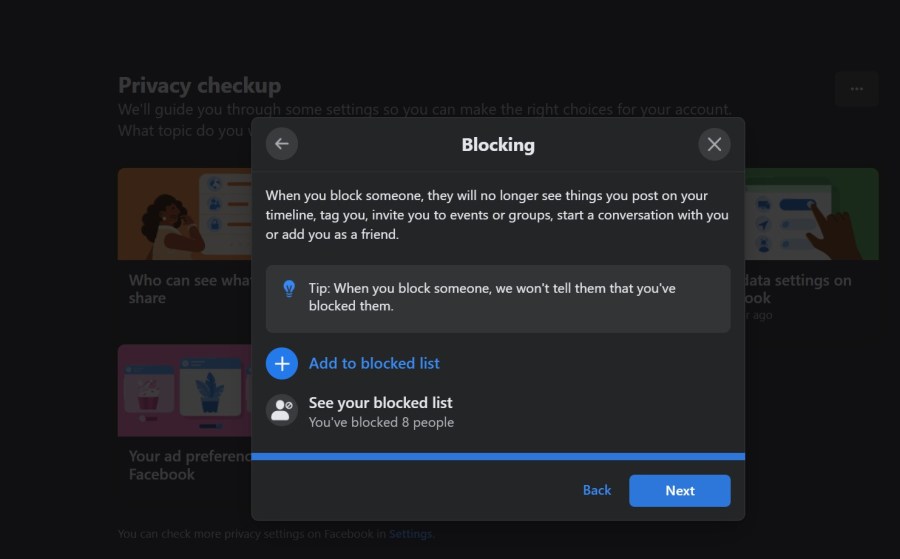
Task: Click the blue progress bar
Action: pyautogui.click(x=498, y=456)
